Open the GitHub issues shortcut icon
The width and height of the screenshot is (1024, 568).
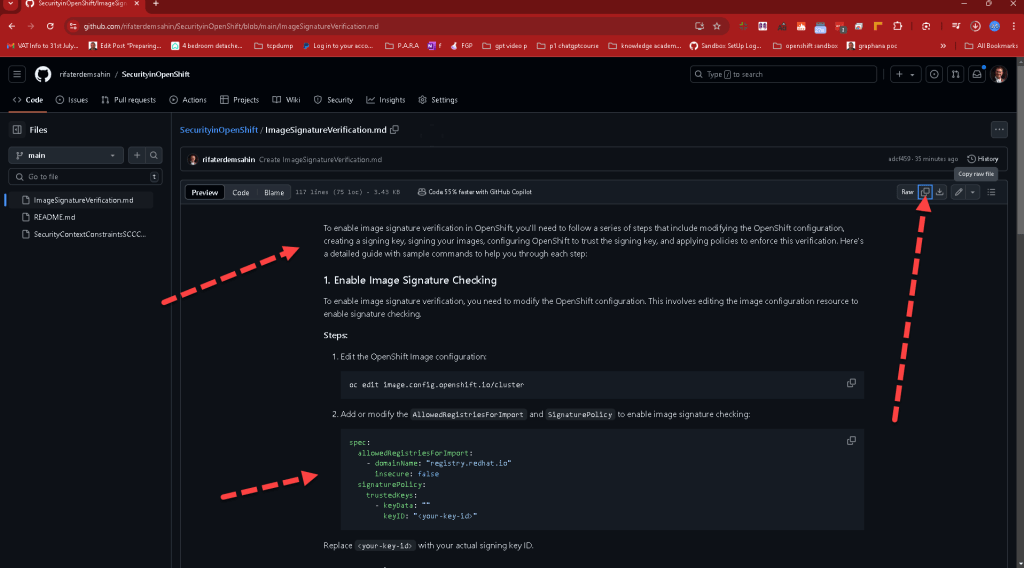pyautogui.click(x=934, y=74)
